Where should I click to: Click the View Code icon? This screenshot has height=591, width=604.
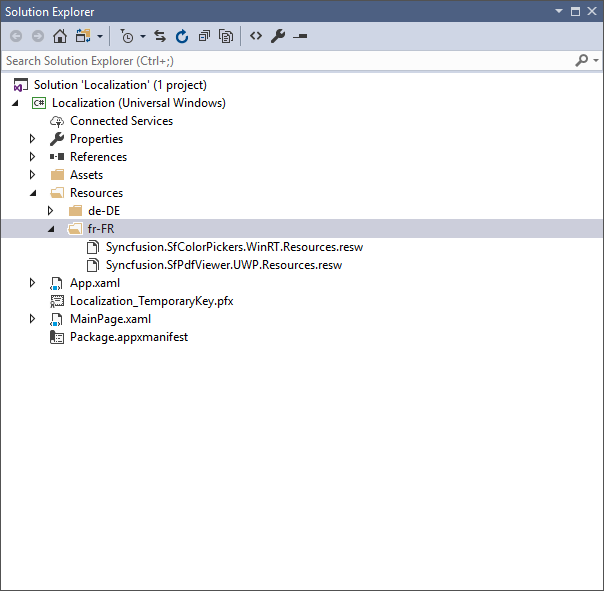pos(256,36)
